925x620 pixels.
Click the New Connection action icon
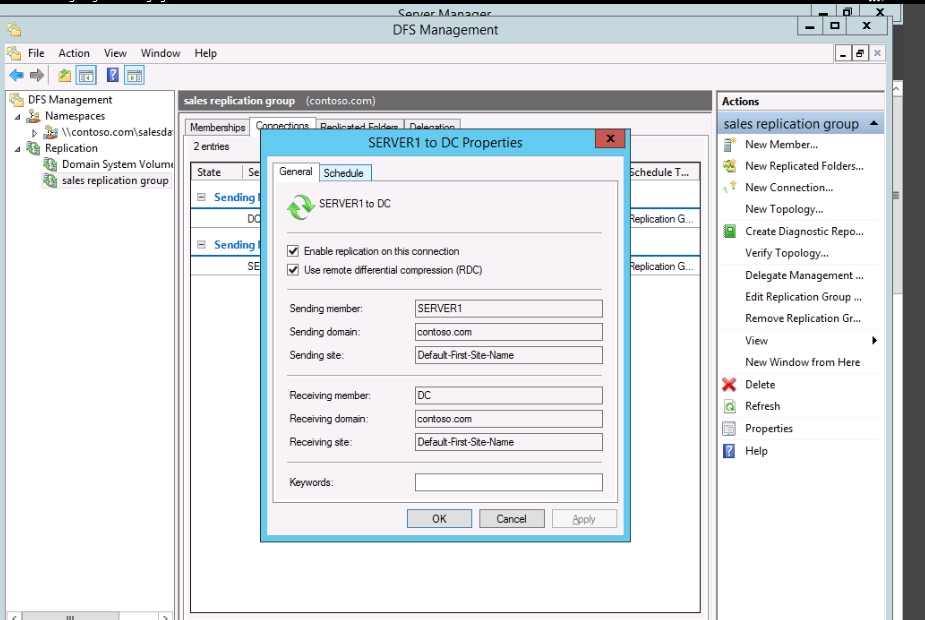coord(730,188)
